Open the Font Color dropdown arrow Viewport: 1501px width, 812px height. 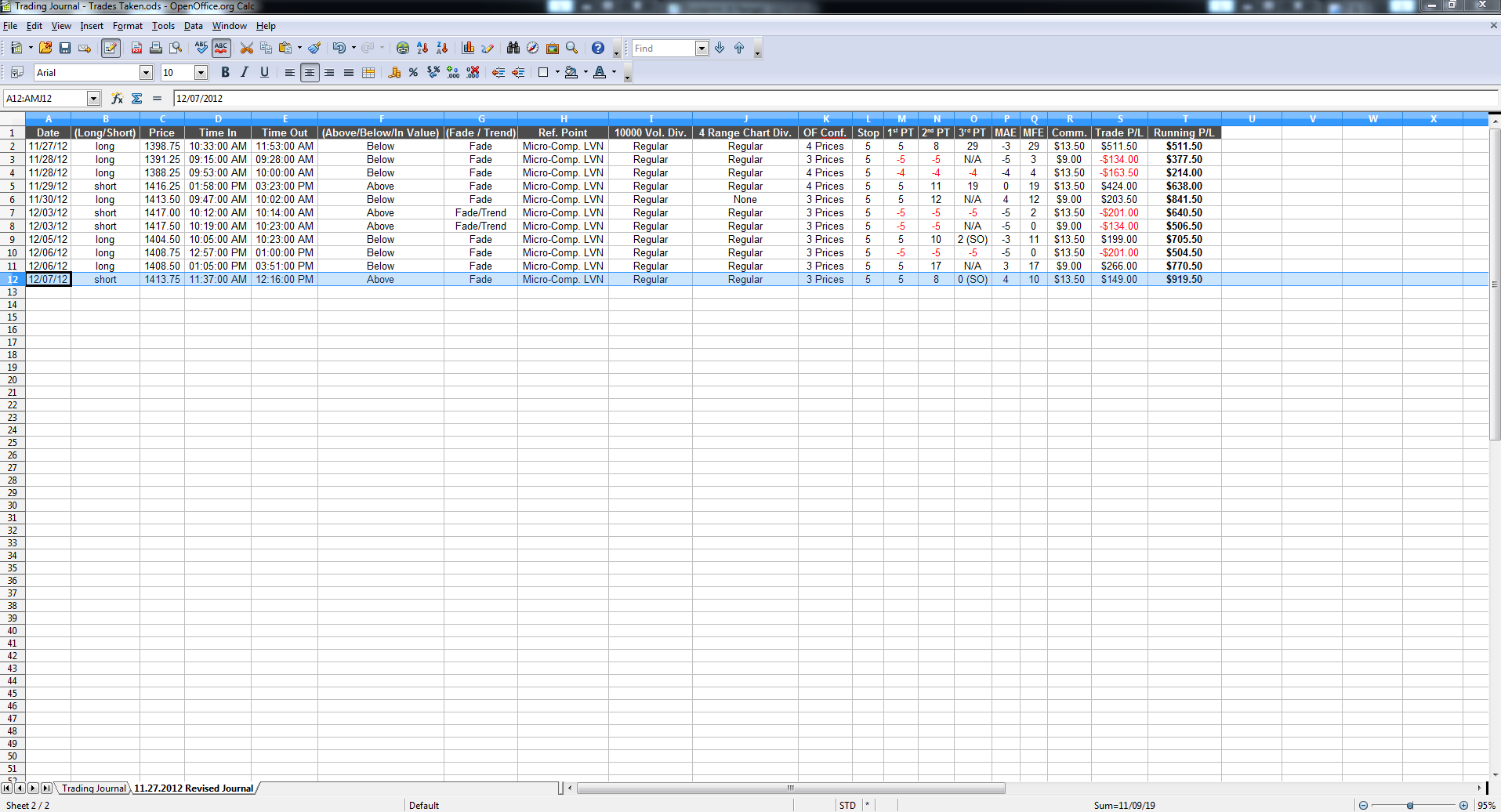coord(614,72)
